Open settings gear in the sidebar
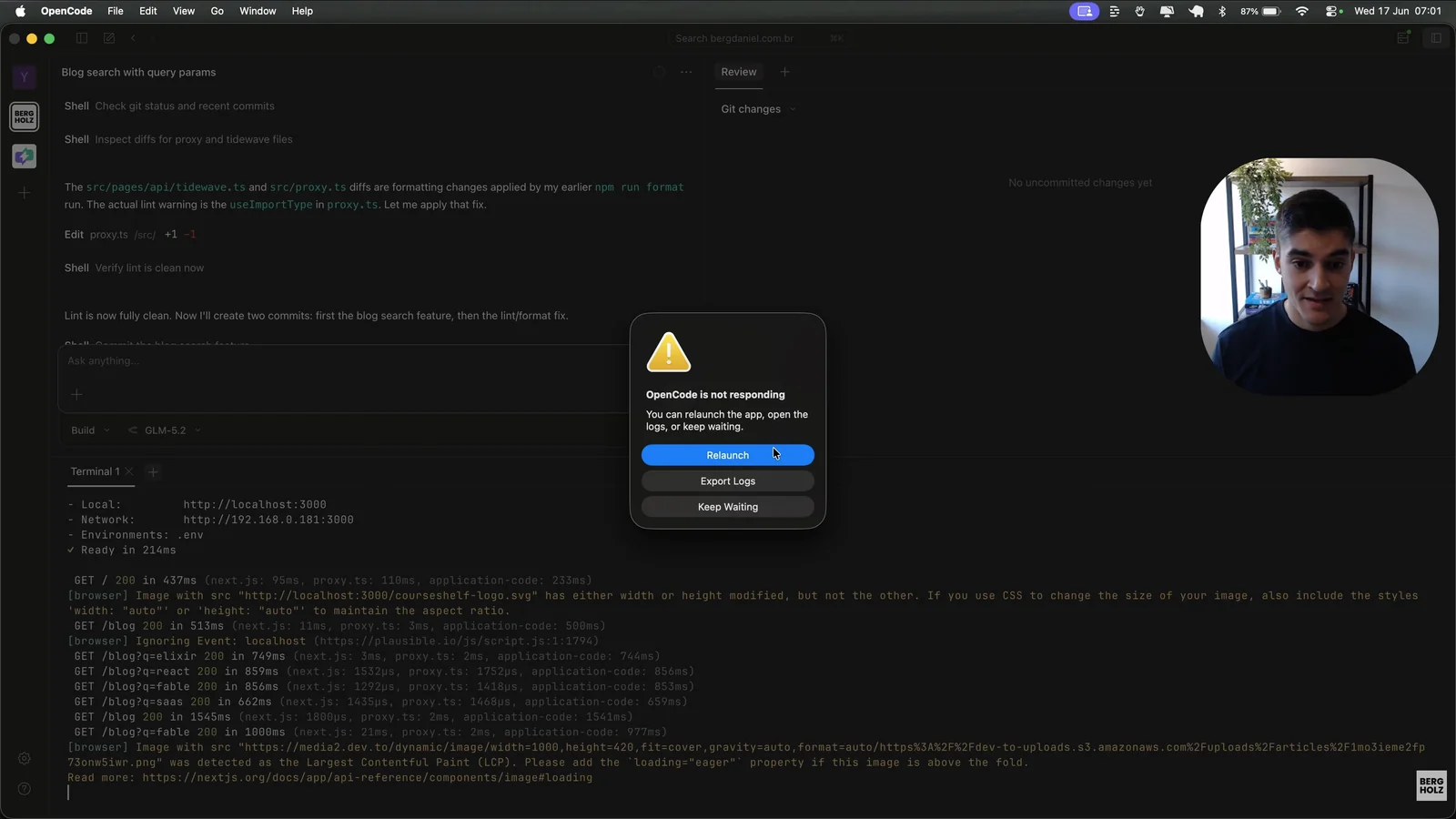1456x819 pixels. (x=25, y=759)
